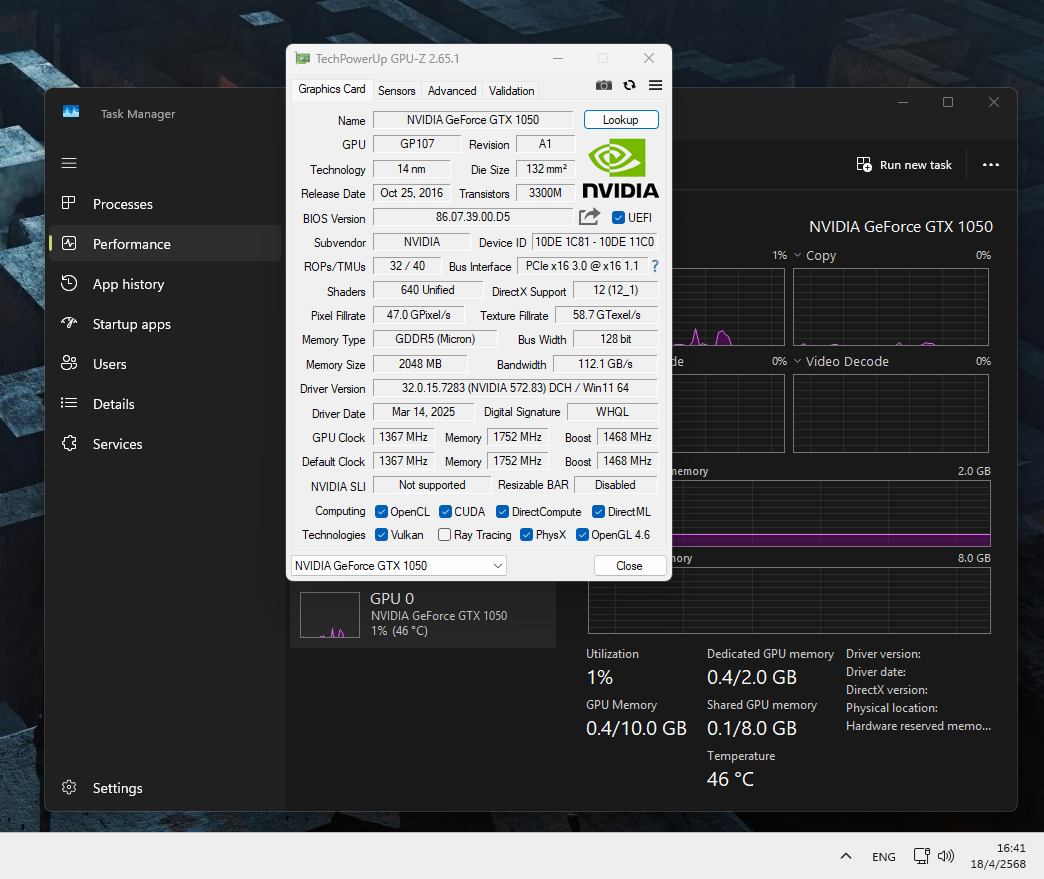Click the Resizable BAR Disabled field
The height and width of the screenshot is (879, 1044).
click(x=615, y=485)
